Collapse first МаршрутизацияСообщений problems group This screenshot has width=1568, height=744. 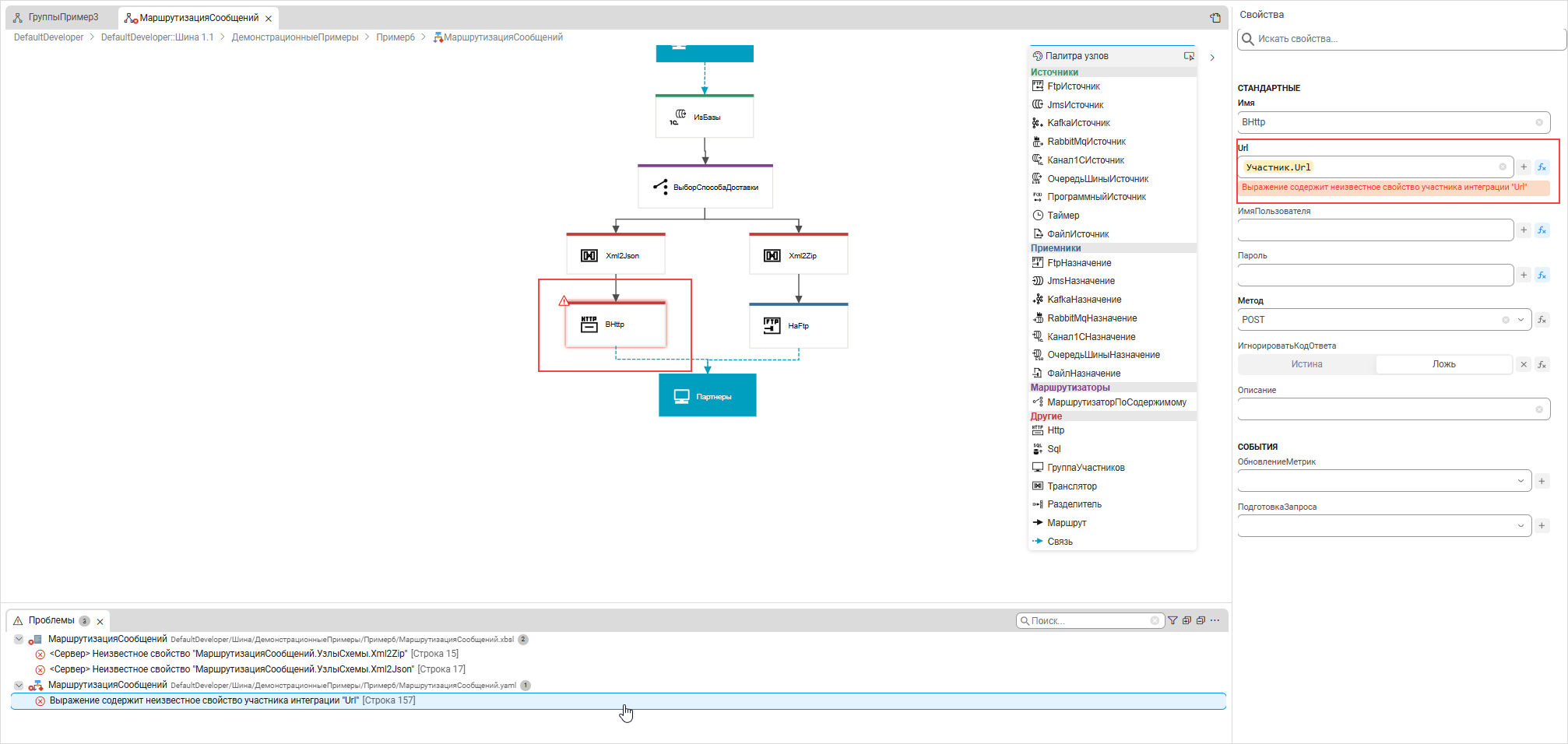[x=19, y=640]
